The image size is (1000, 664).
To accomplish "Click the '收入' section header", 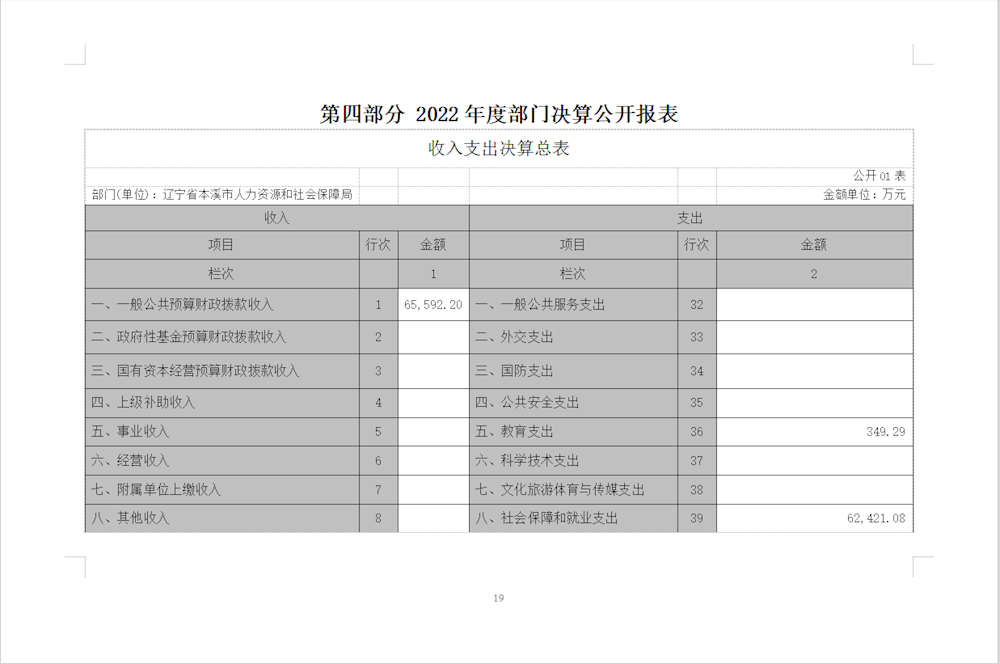I will tap(277, 218).
